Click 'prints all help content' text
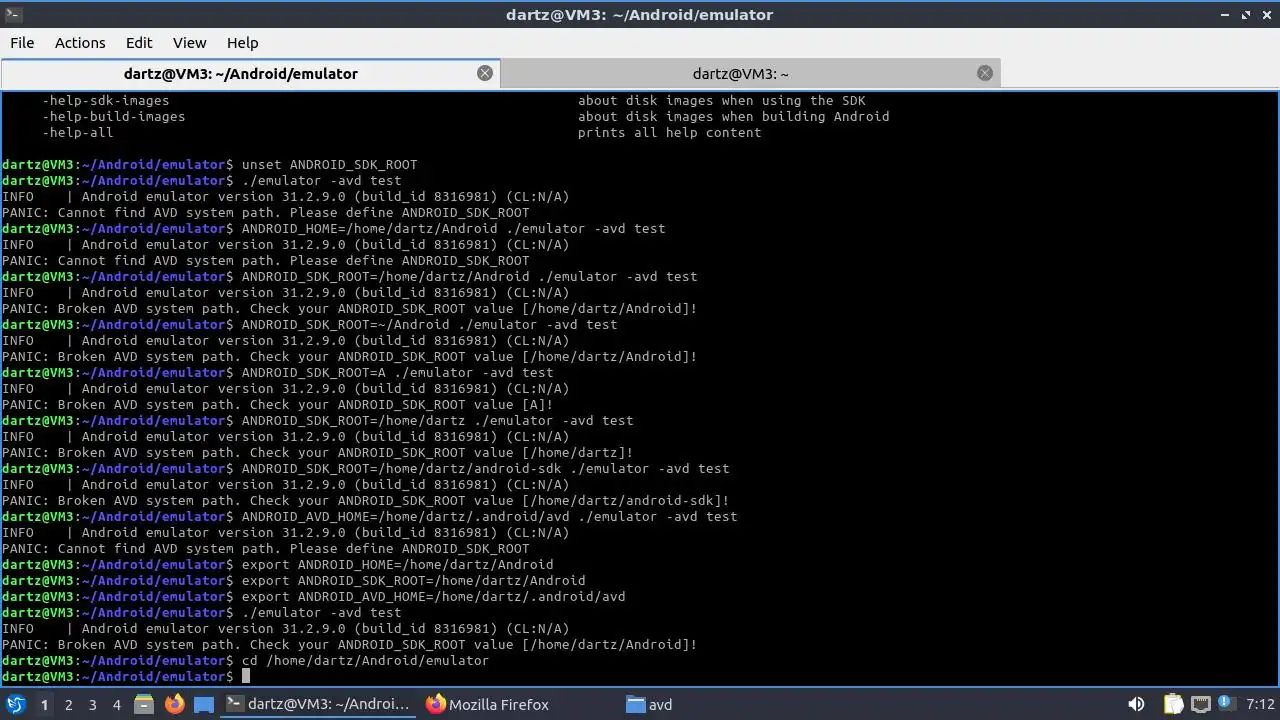 point(669,133)
